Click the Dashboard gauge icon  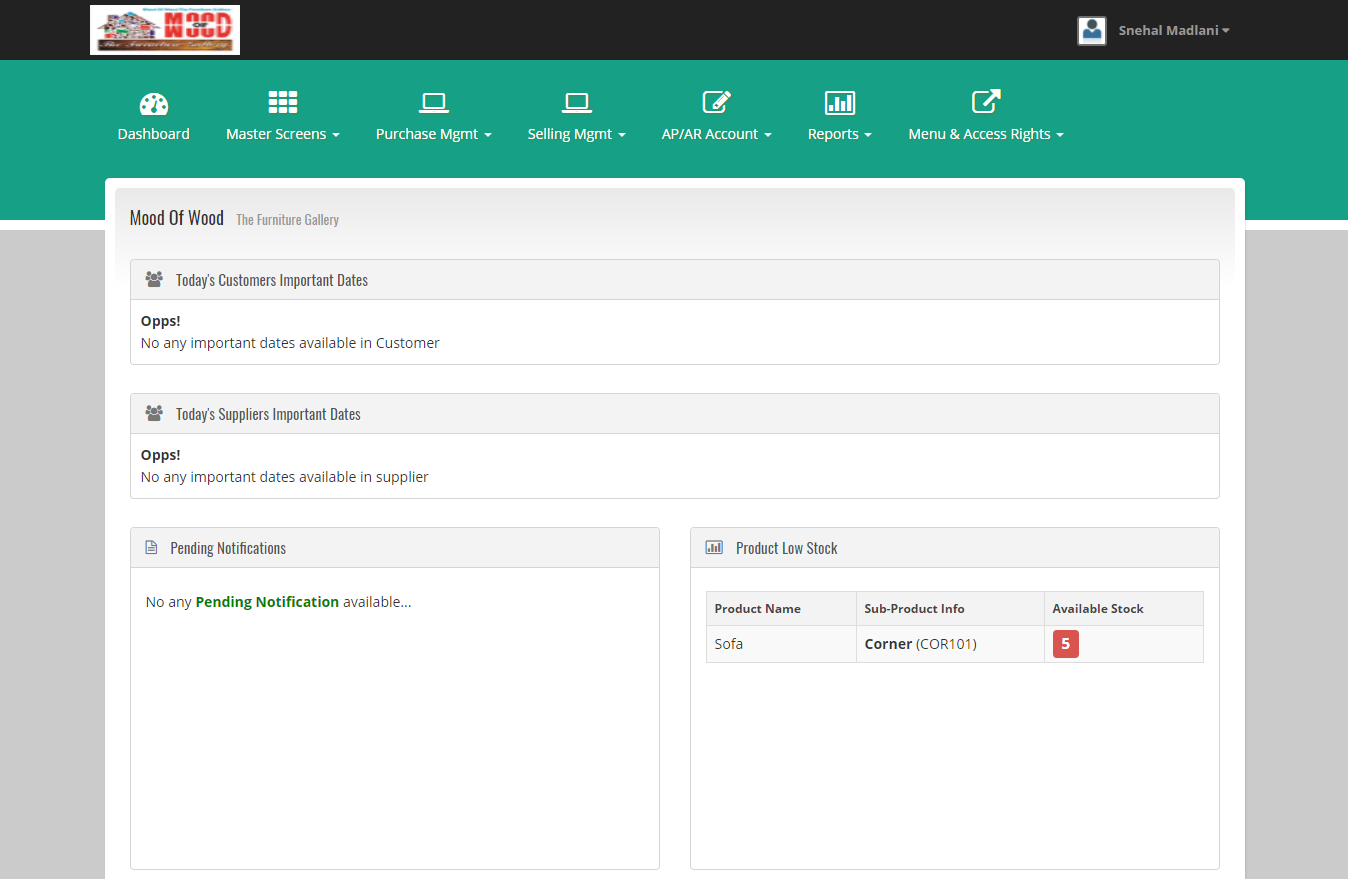pyautogui.click(x=154, y=103)
